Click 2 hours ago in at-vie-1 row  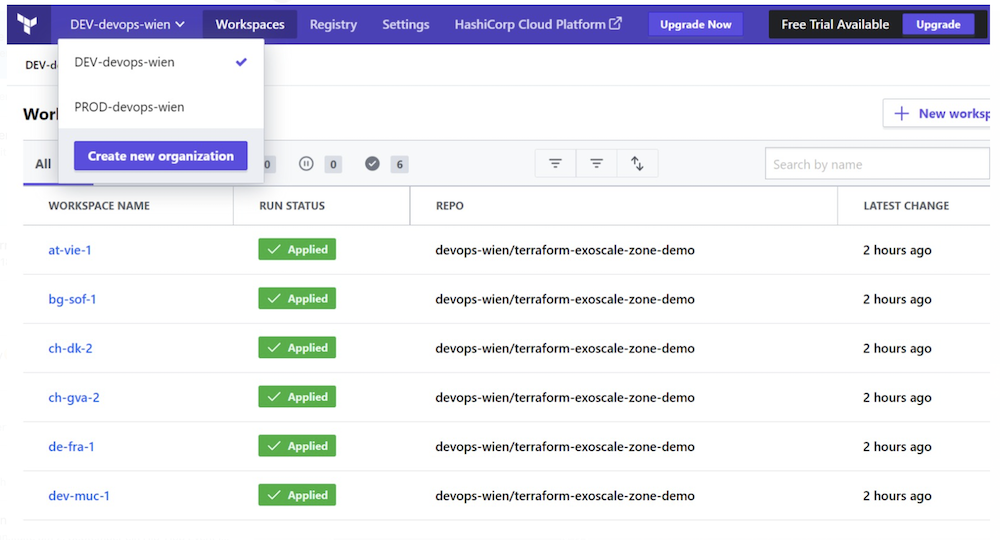click(x=897, y=250)
